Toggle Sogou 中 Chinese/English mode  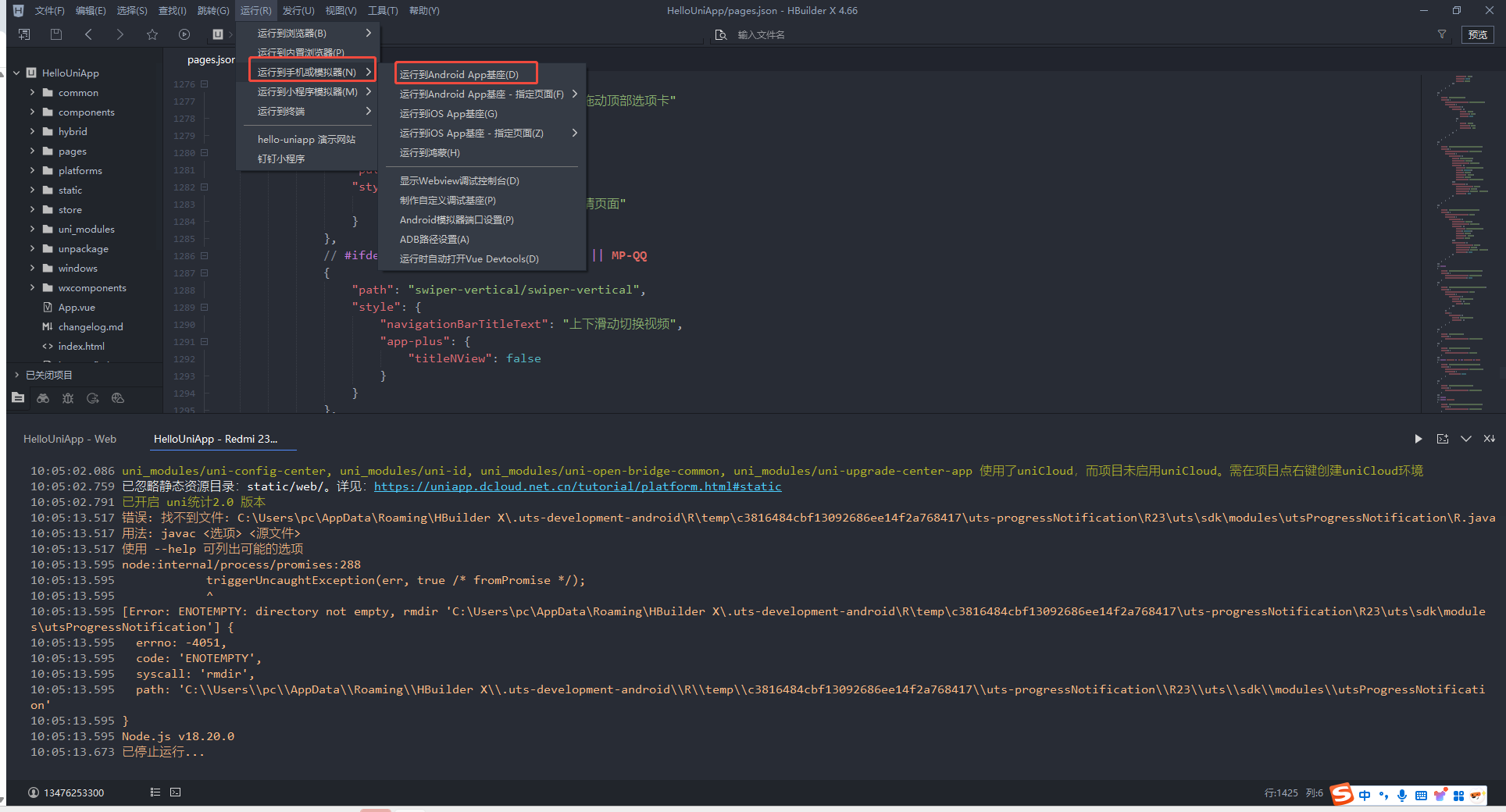tap(1365, 795)
